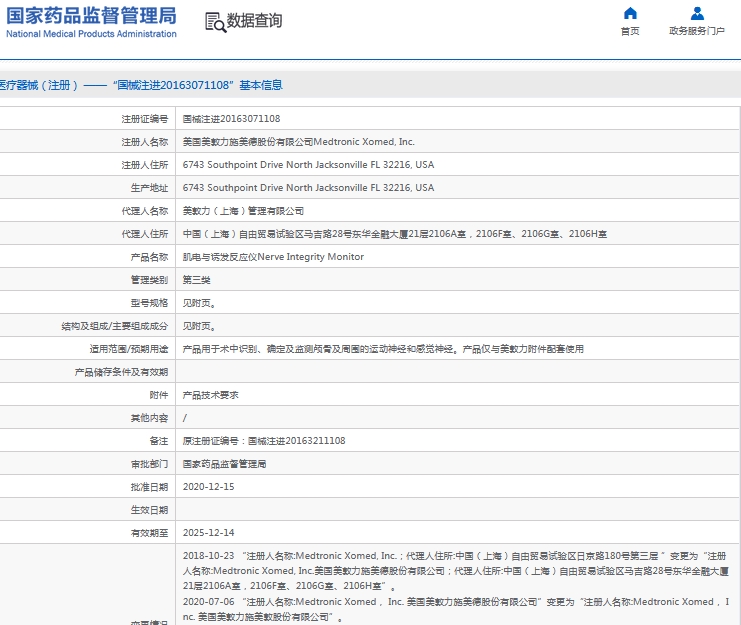The width and height of the screenshot is (741, 625).
Task: Click the 产品名称 row label
Action: point(149,257)
